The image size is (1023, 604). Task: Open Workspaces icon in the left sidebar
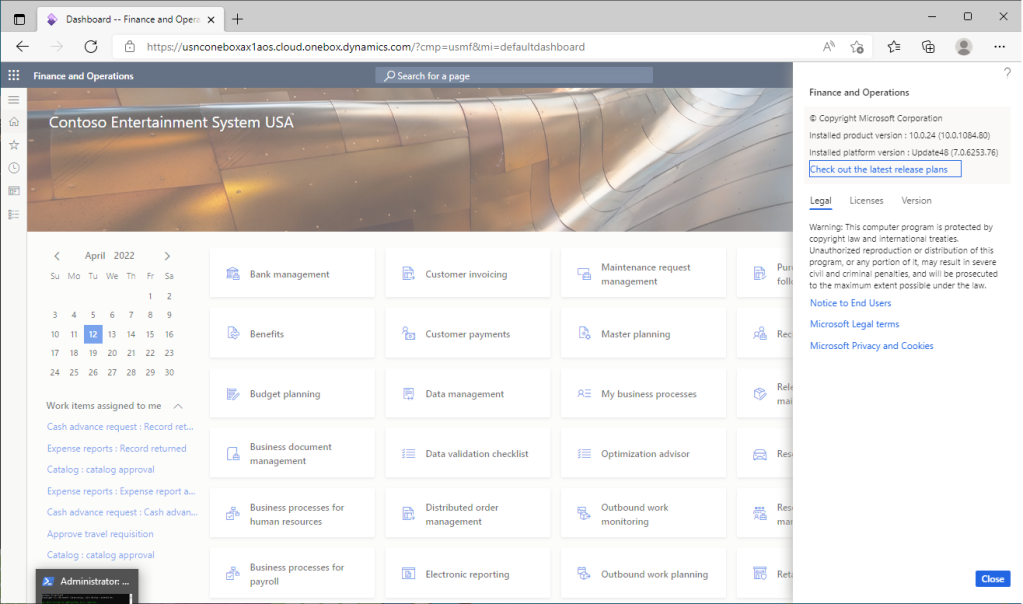(14, 191)
